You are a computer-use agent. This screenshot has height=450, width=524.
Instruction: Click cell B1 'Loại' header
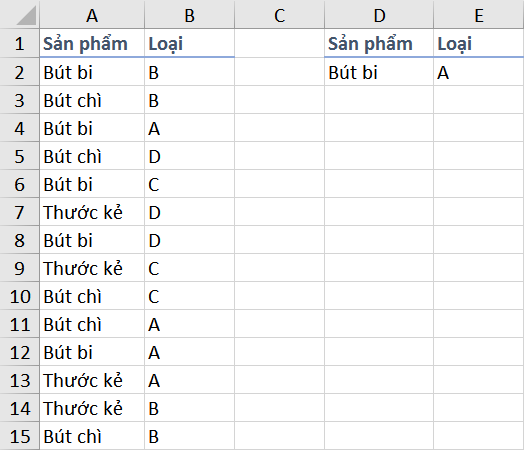[x=189, y=43]
